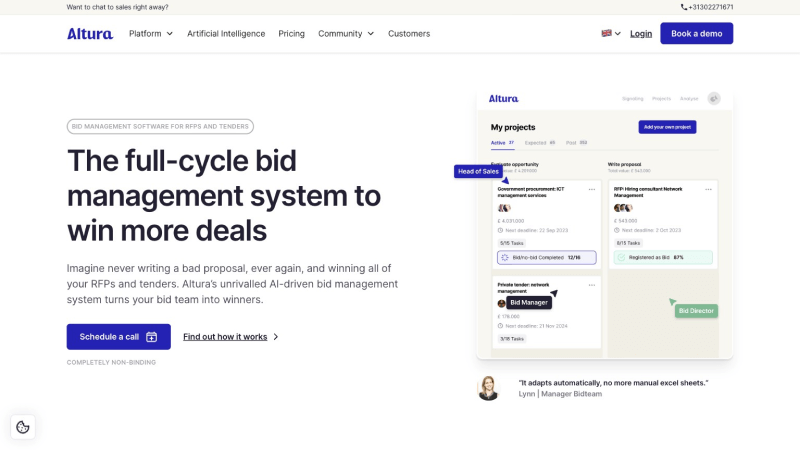Go to the Artificial Intelligence page
The image size is (800, 450).
[x=226, y=33]
